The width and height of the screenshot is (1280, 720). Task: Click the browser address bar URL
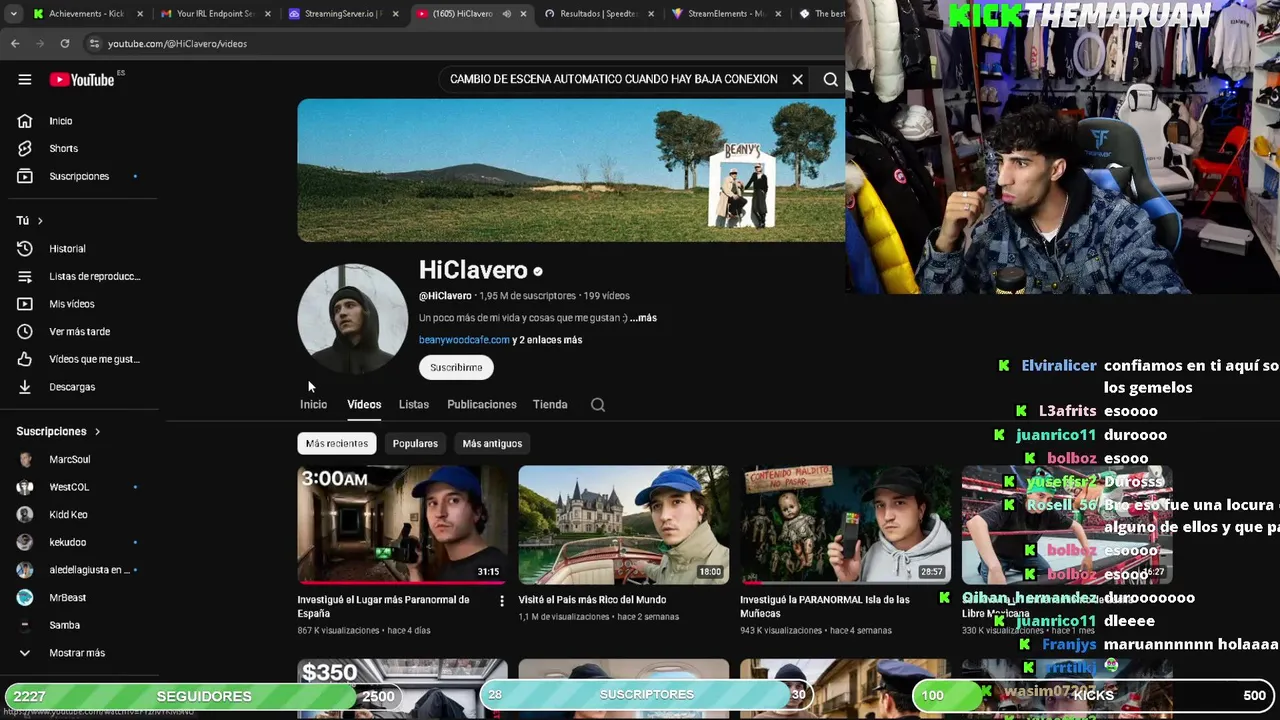click(x=177, y=43)
